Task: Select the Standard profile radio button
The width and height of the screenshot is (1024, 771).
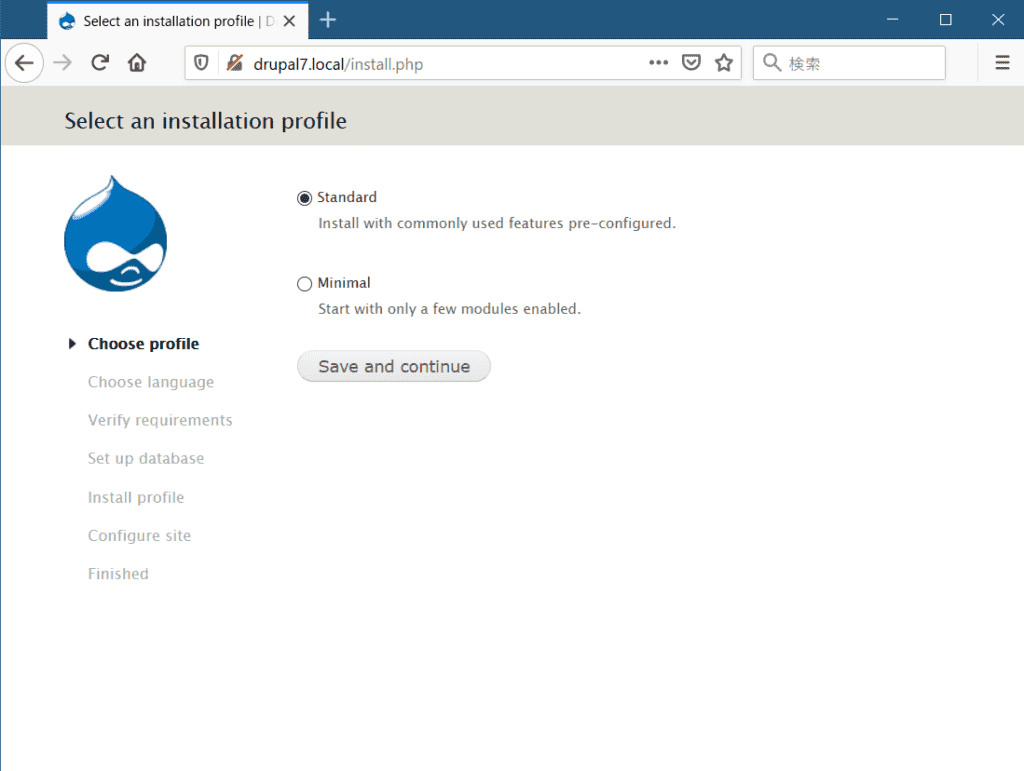Action: click(304, 198)
